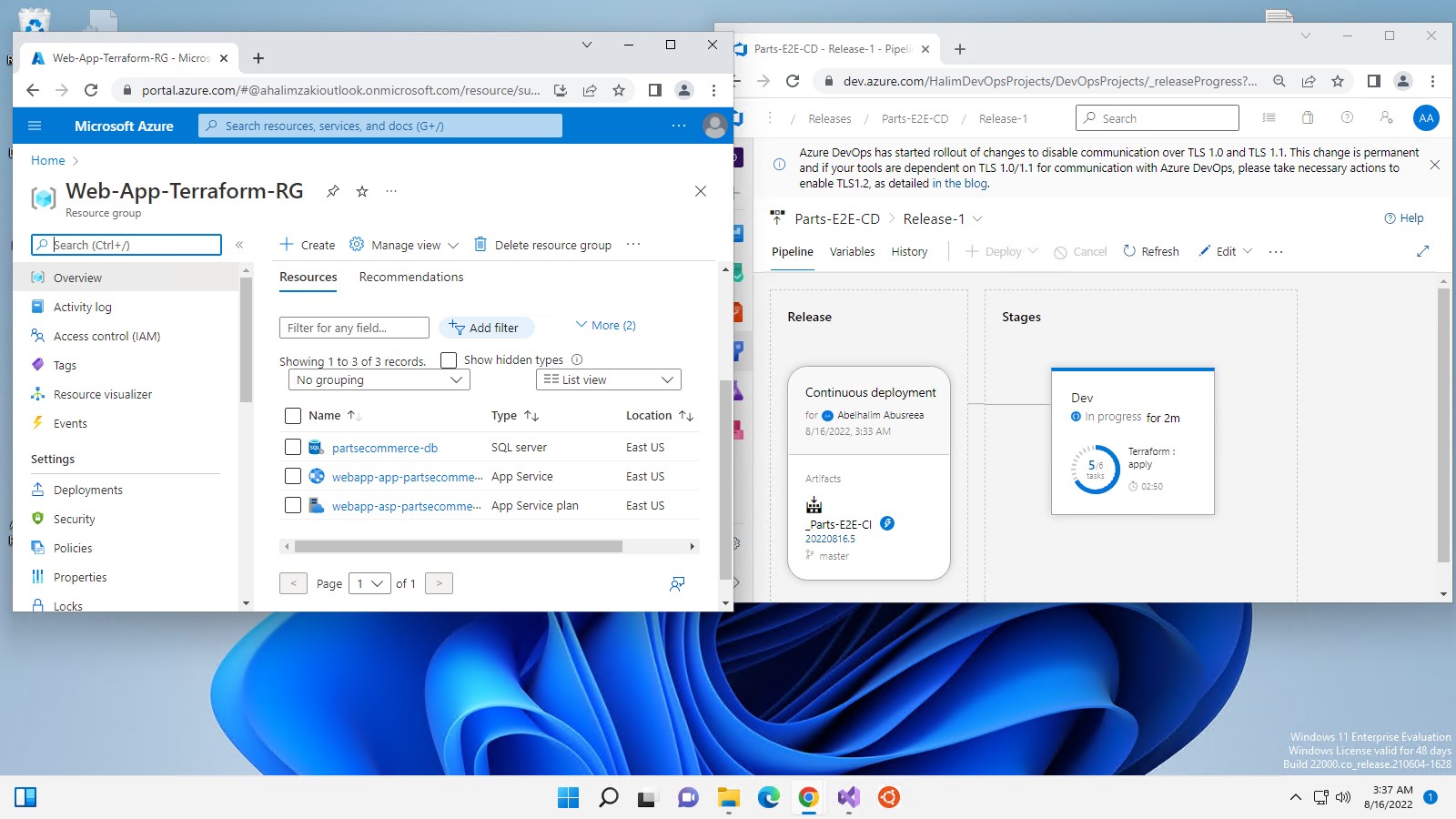This screenshot has height=819, width=1456.
Task: Check the webapp-app-partsecomme row checkbox
Action: (x=293, y=476)
